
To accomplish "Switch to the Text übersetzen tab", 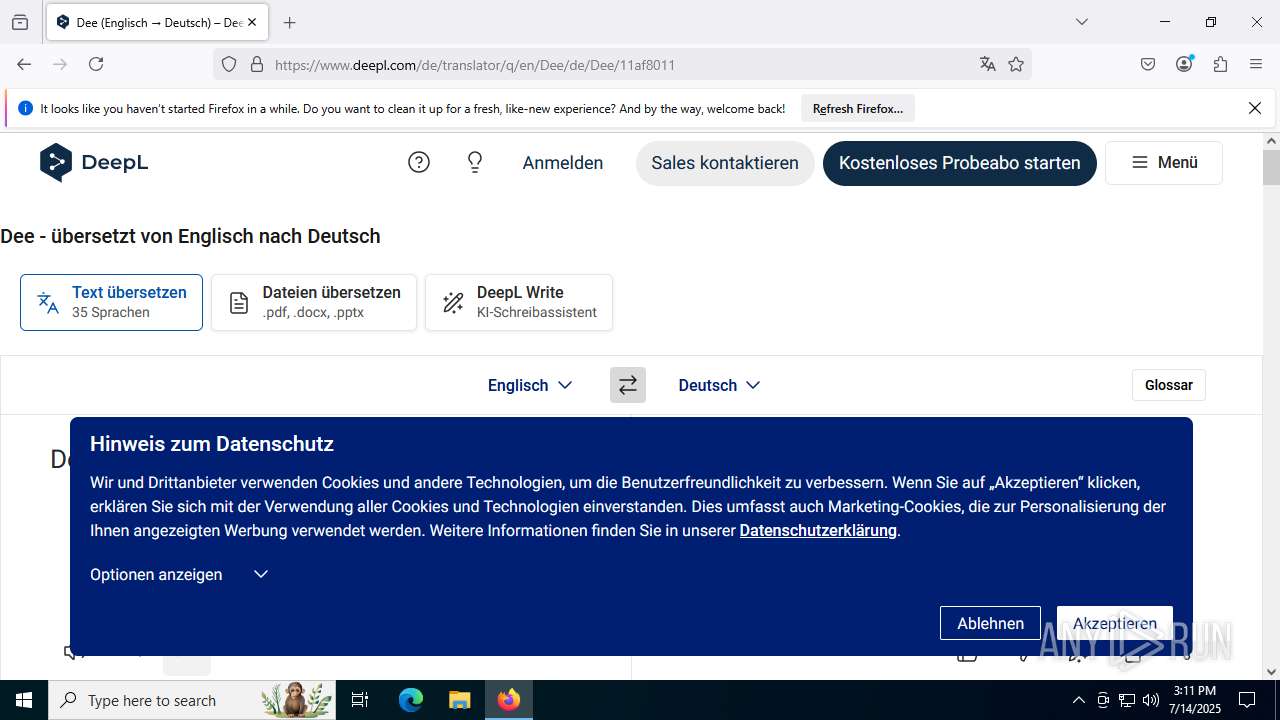I will (111, 302).
